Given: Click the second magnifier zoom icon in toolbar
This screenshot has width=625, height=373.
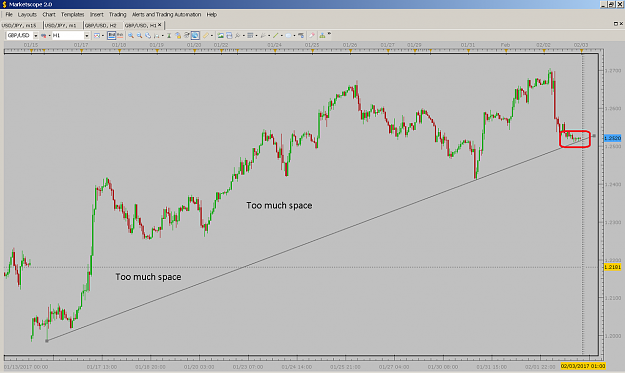Looking at the screenshot, I should coord(140,35).
